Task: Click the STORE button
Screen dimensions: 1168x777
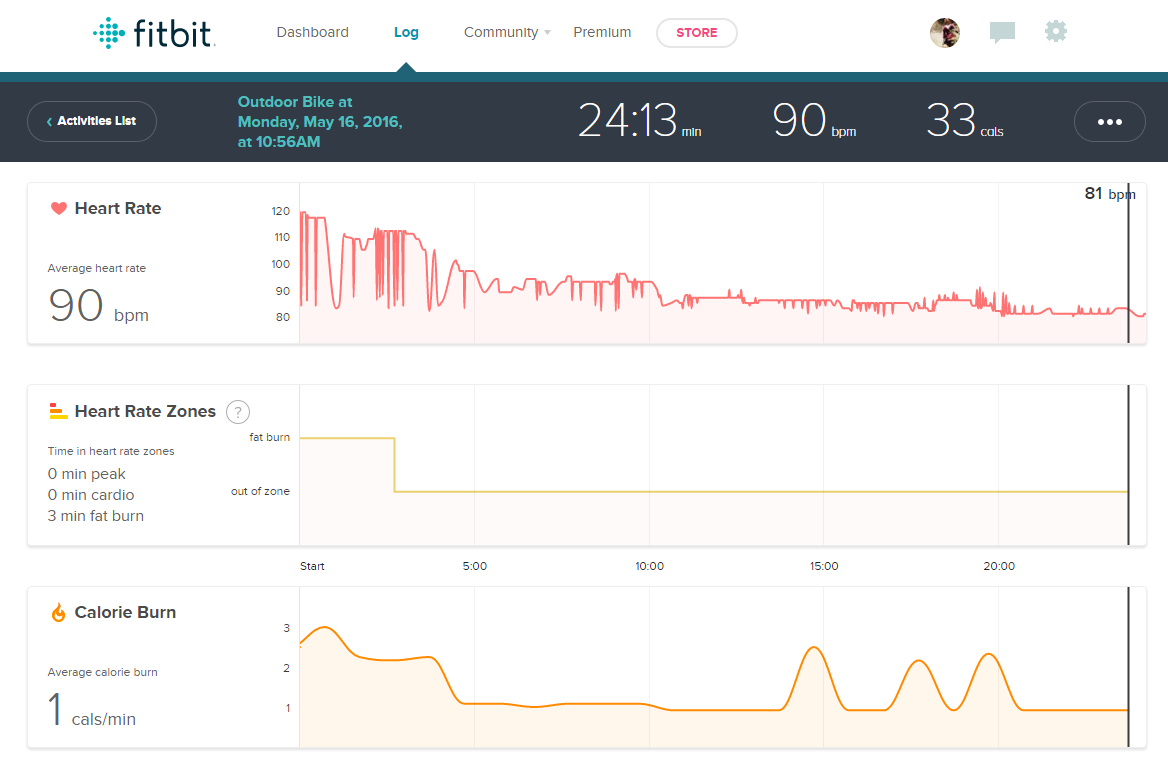Action: (696, 33)
